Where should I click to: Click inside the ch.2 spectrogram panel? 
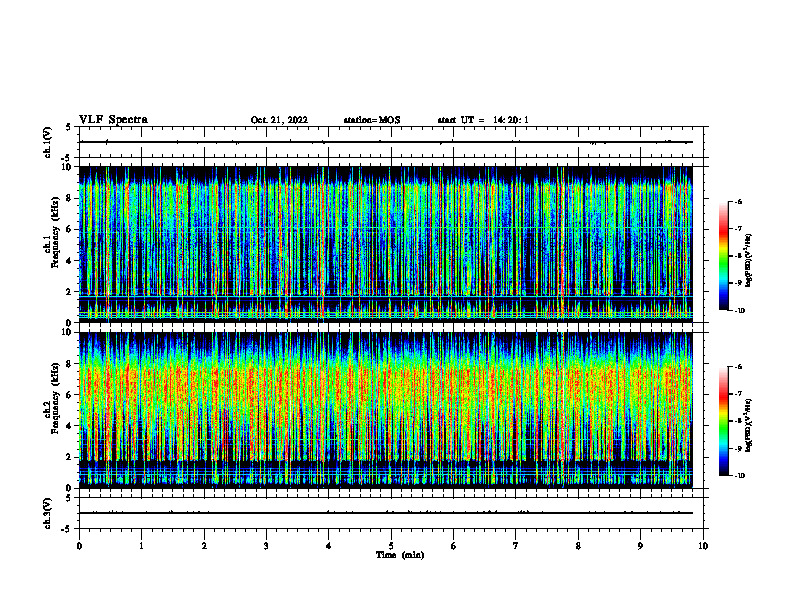386,410
